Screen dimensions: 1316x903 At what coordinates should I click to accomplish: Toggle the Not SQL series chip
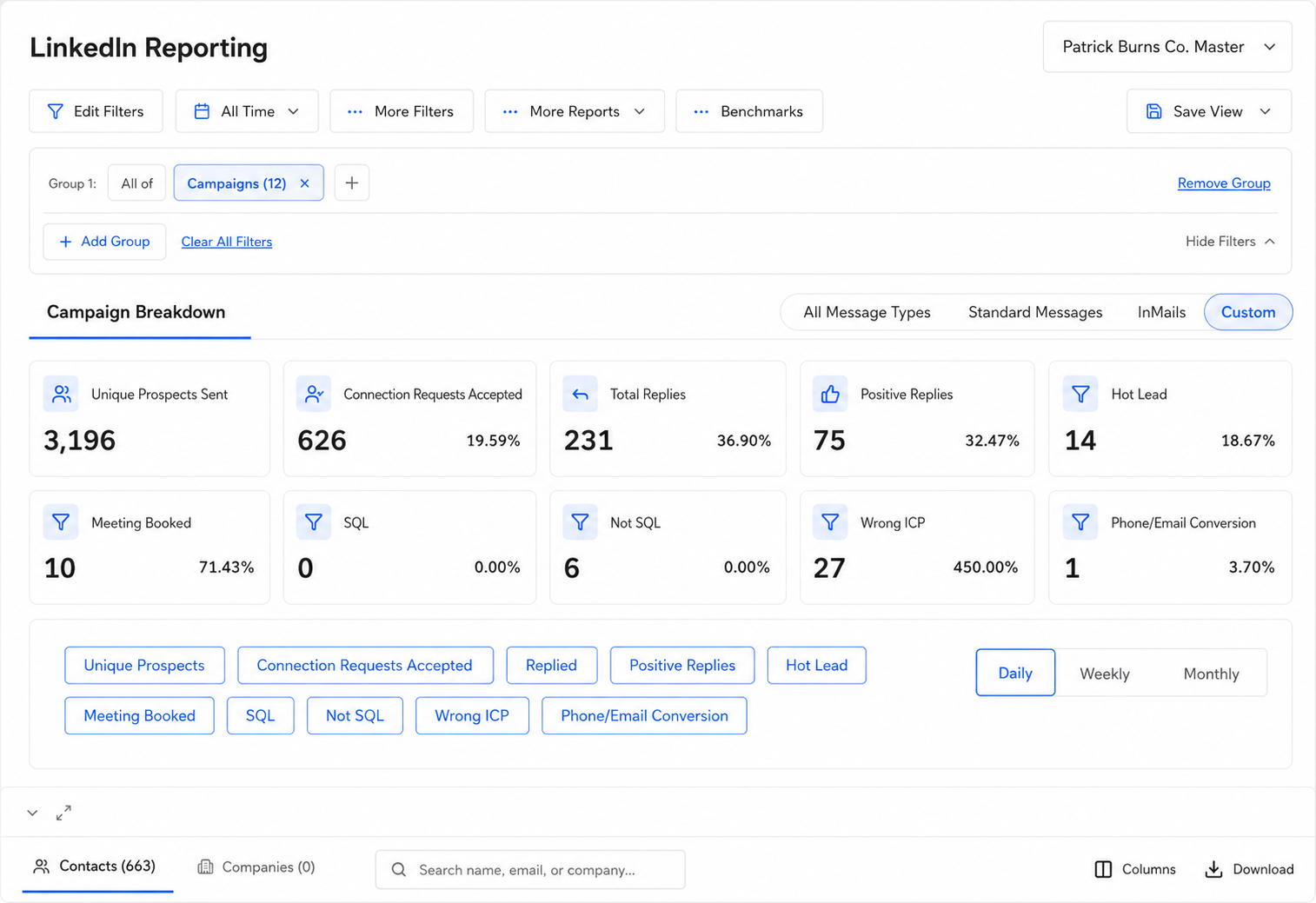pos(355,715)
